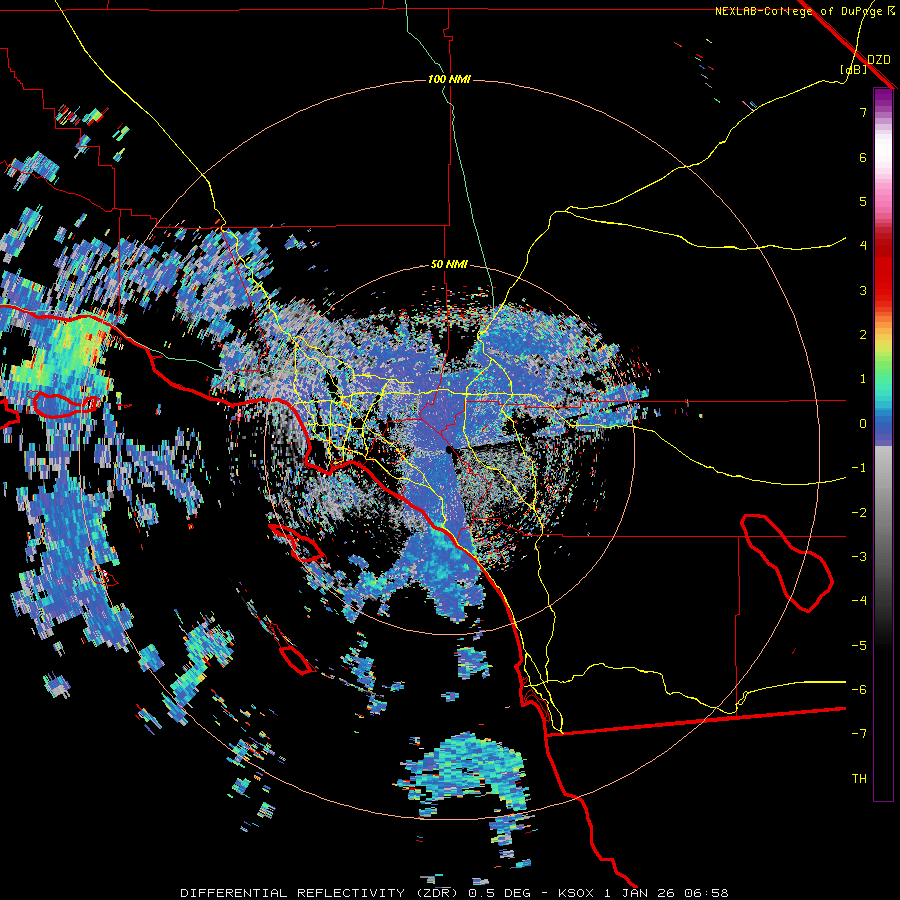Viewport: 900px width, 900px height.
Task: Click the 1 value on the scale
Action: [x=863, y=379]
